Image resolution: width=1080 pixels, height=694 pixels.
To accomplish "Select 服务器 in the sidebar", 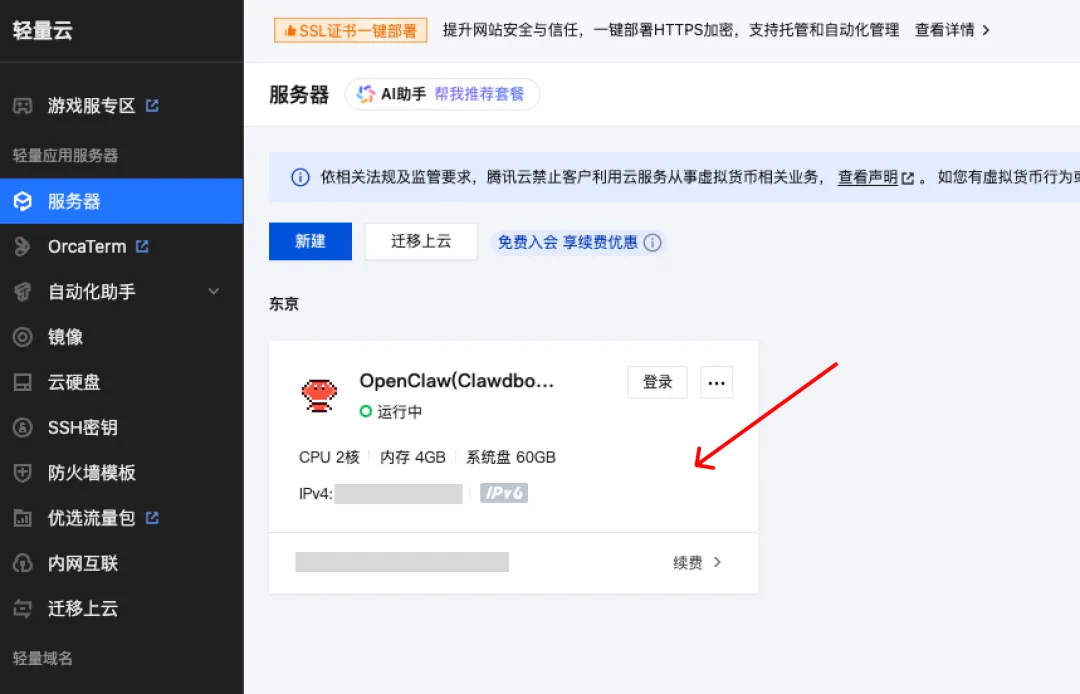I will click(x=121, y=201).
